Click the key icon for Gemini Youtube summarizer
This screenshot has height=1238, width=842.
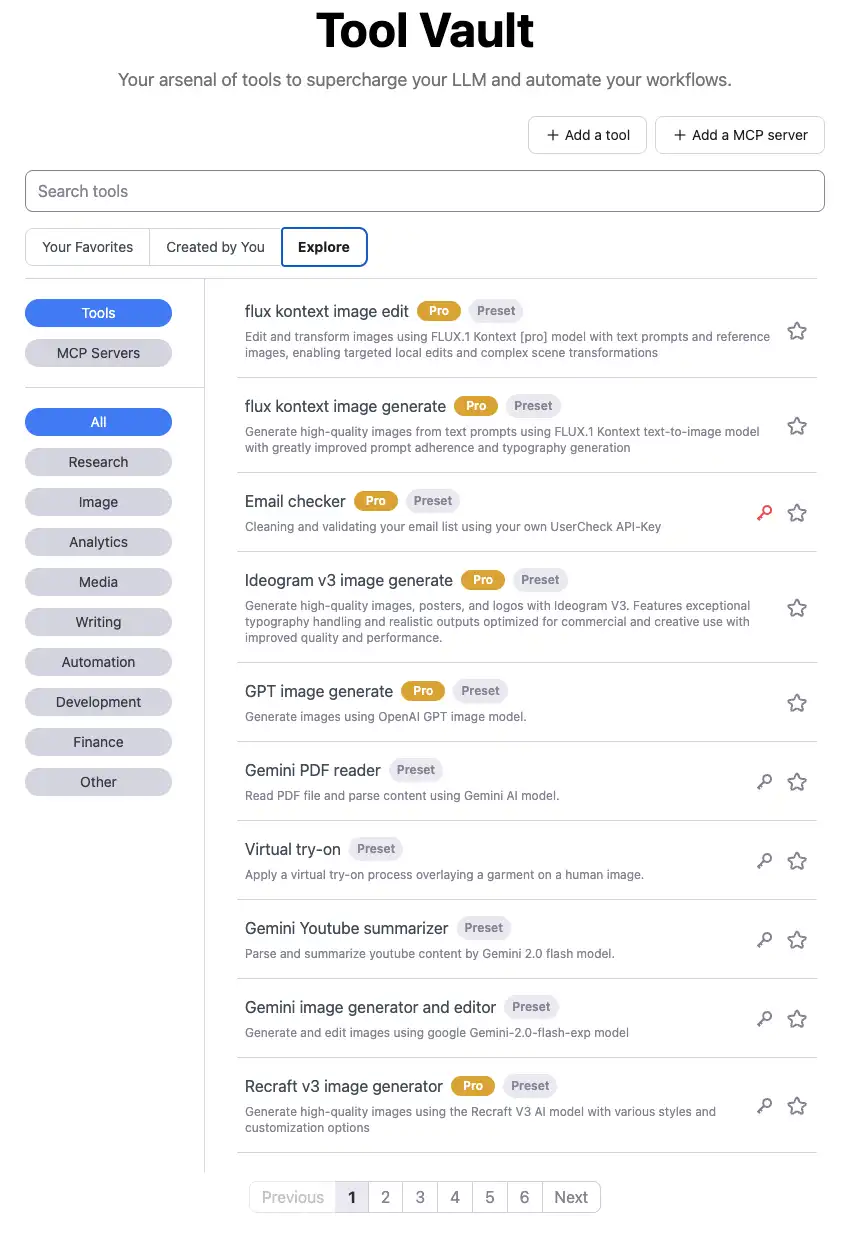[765, 940]
